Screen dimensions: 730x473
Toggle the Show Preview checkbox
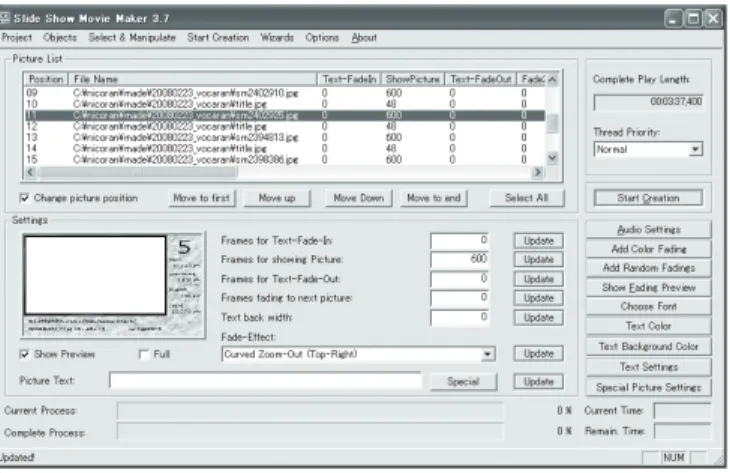coord(24,355)
